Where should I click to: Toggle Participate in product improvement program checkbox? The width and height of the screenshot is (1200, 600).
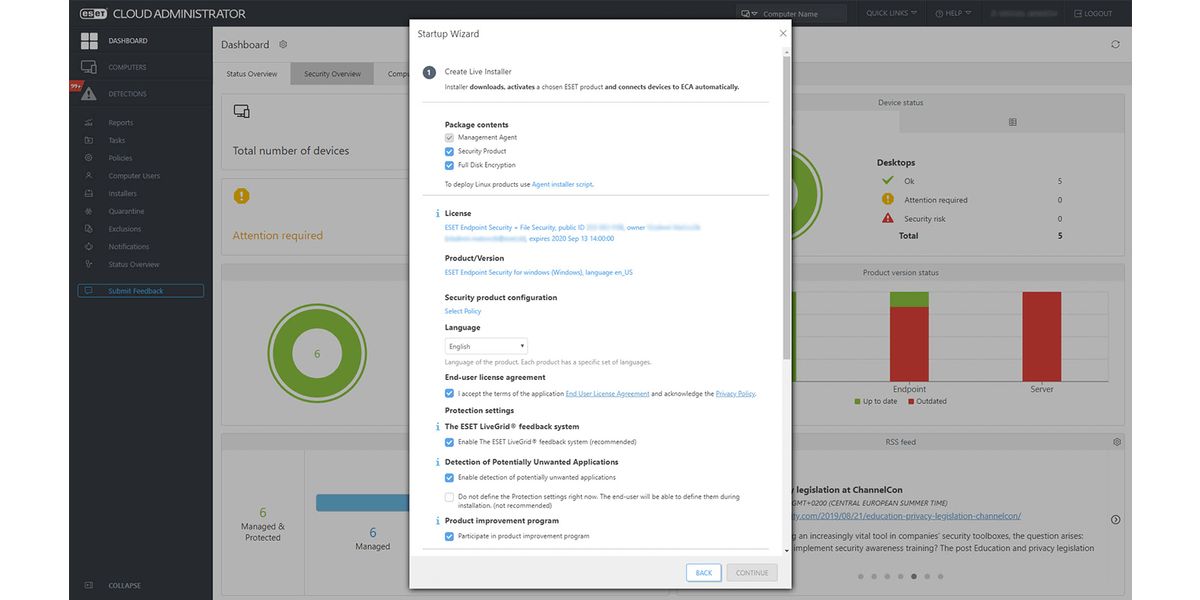pyautogui.click(x=449, y=537)
